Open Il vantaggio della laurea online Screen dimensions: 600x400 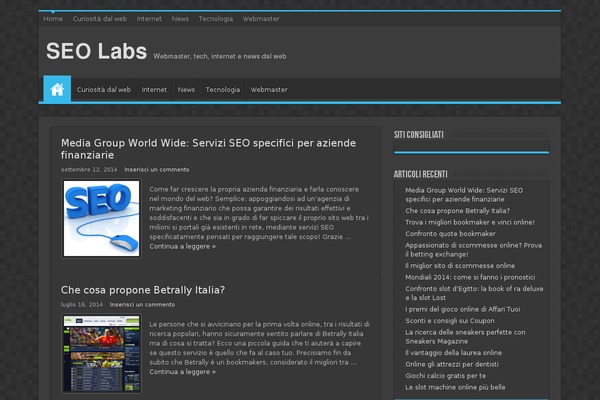point(454,353)
